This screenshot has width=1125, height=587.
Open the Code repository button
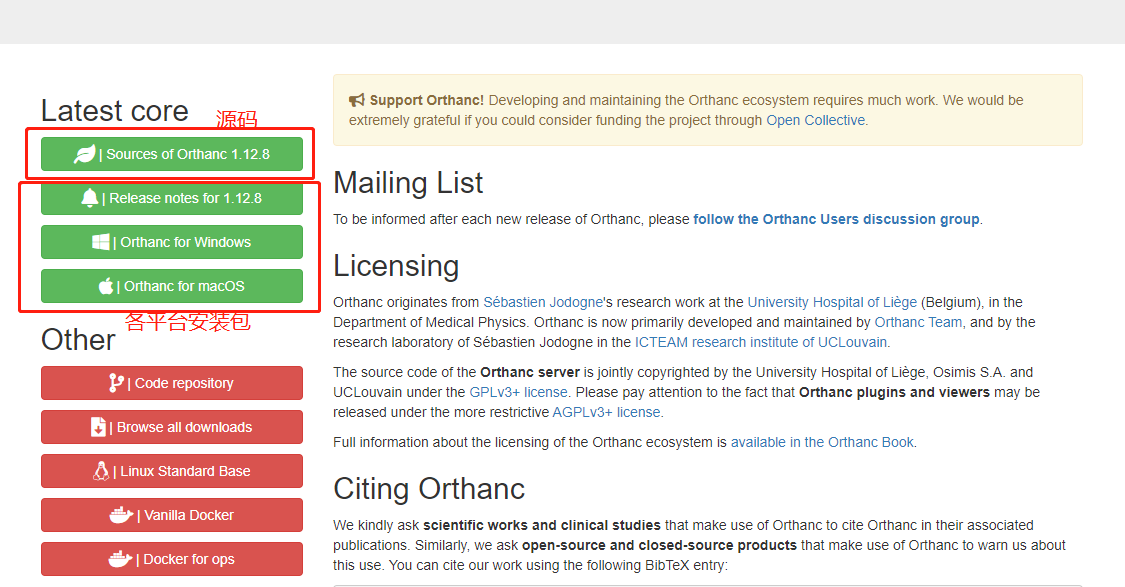[171, 383]
